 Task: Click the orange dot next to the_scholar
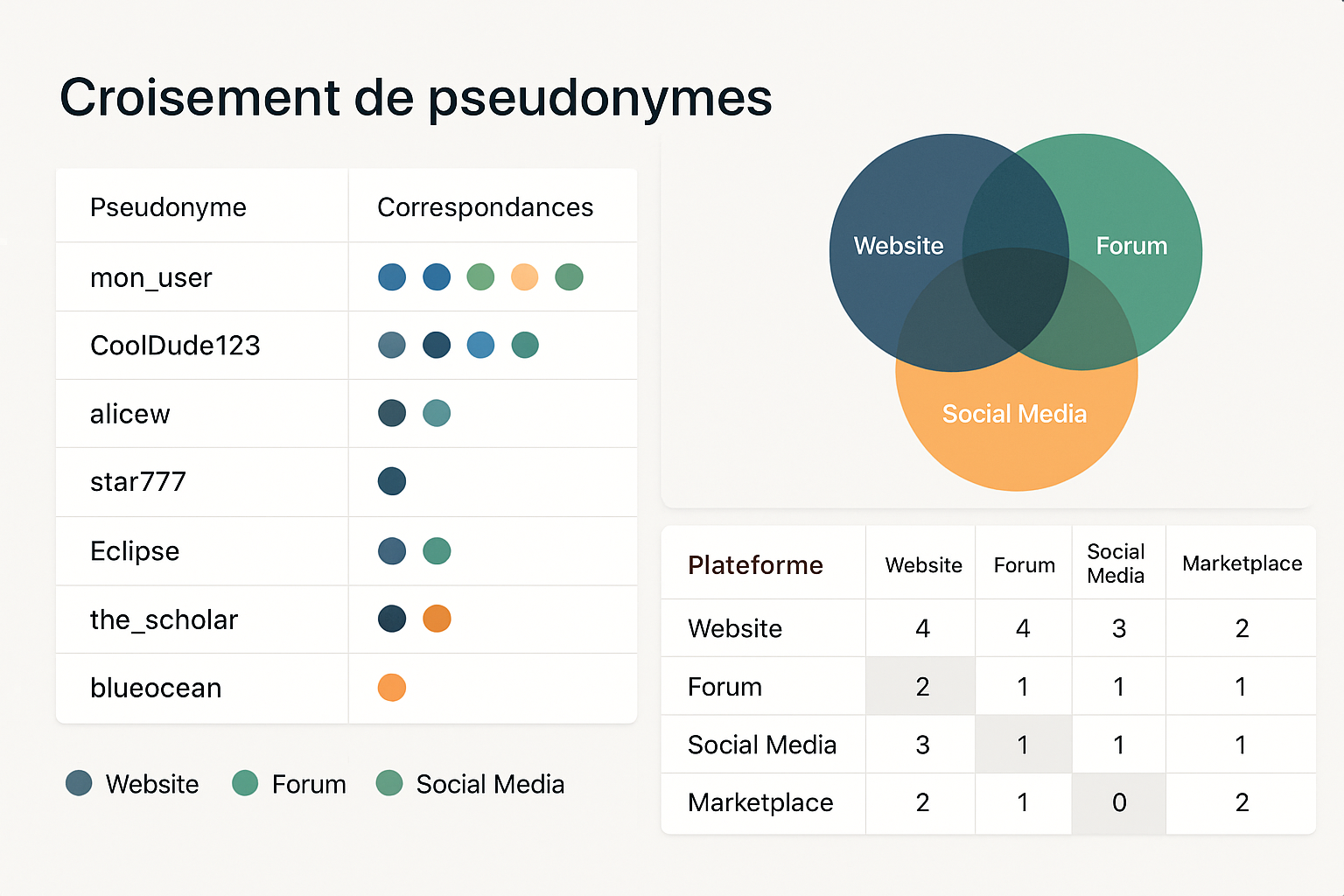[437, 619]
